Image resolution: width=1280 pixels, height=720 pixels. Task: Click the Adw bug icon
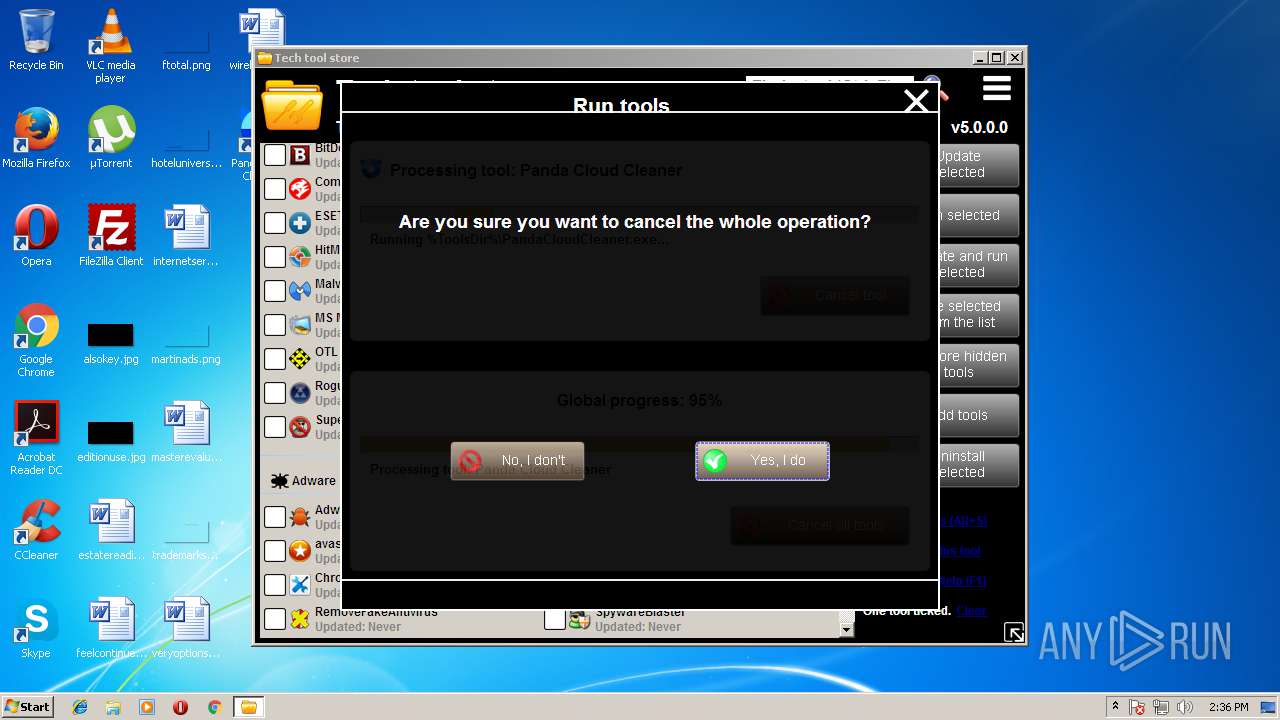click(300, 517)
